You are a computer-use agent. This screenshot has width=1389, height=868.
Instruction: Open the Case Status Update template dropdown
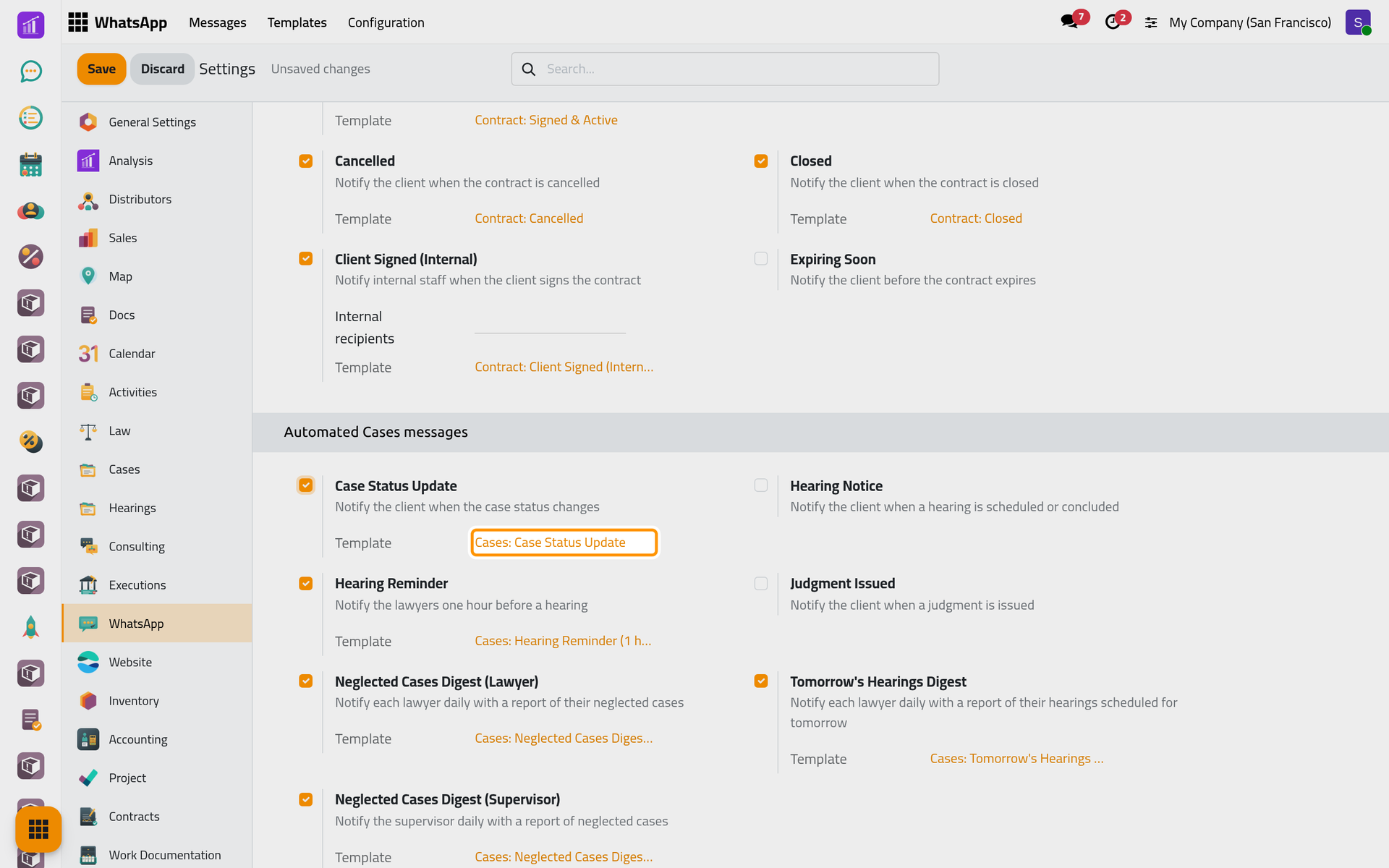click(564, 542)
